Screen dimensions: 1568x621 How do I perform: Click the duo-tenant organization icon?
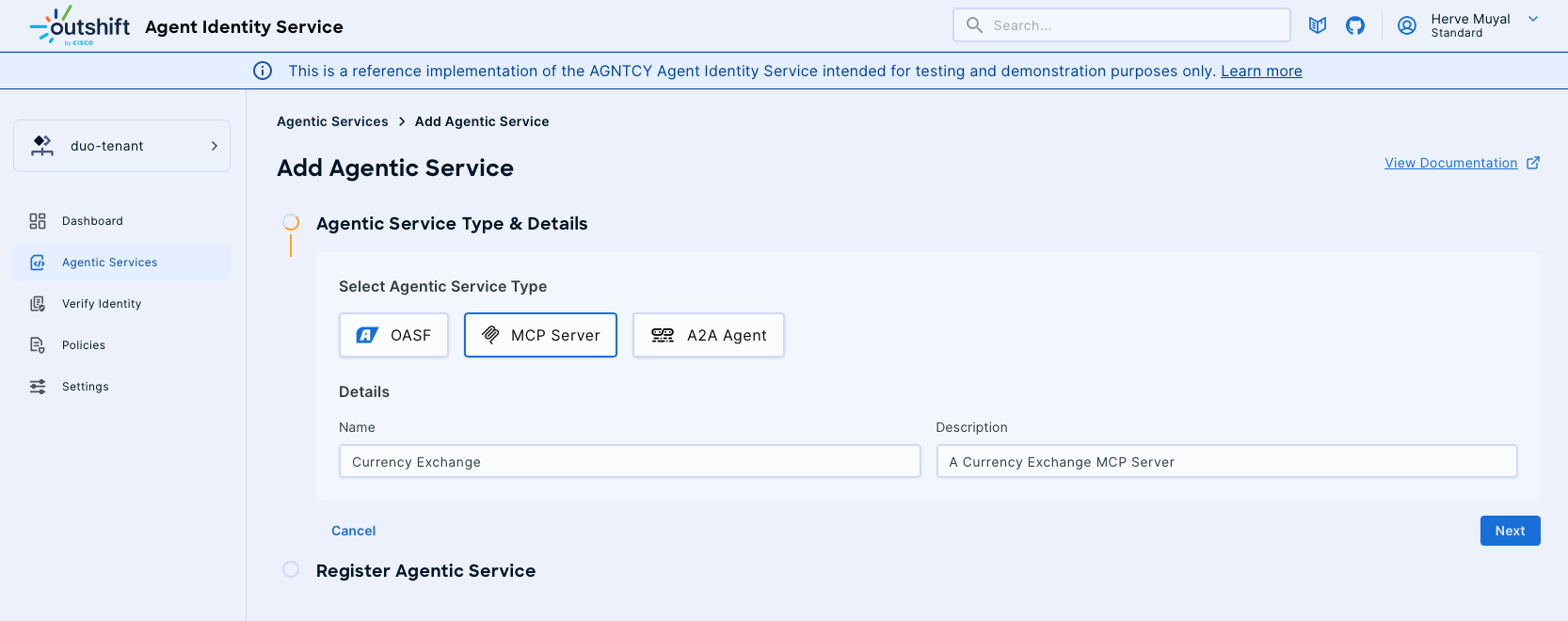tap(42, 146)
